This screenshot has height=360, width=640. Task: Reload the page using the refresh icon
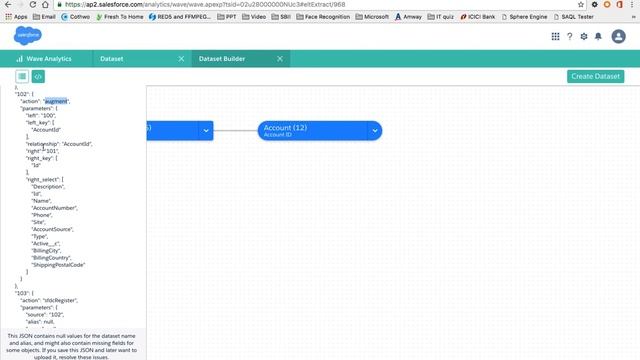coord(33,4)
